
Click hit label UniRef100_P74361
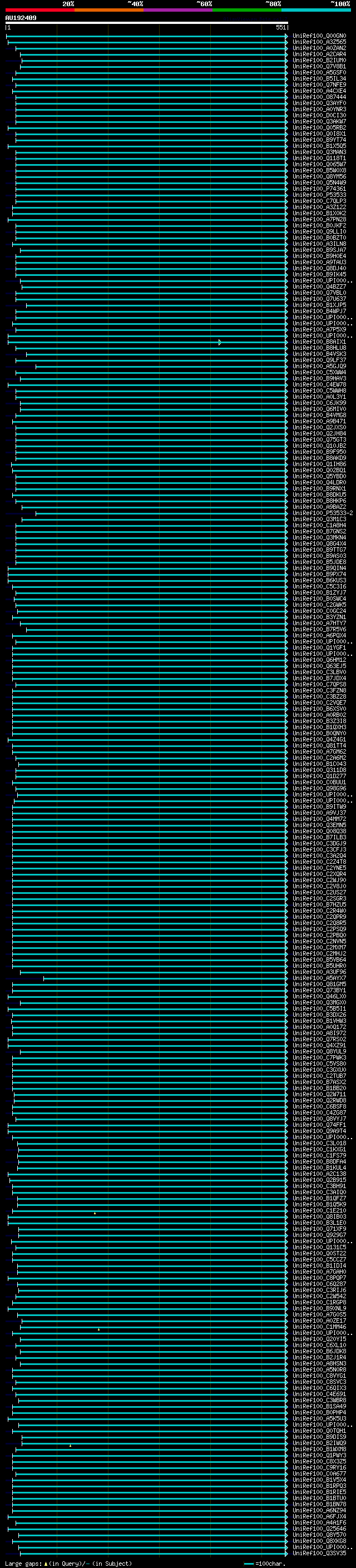[319, 189]
